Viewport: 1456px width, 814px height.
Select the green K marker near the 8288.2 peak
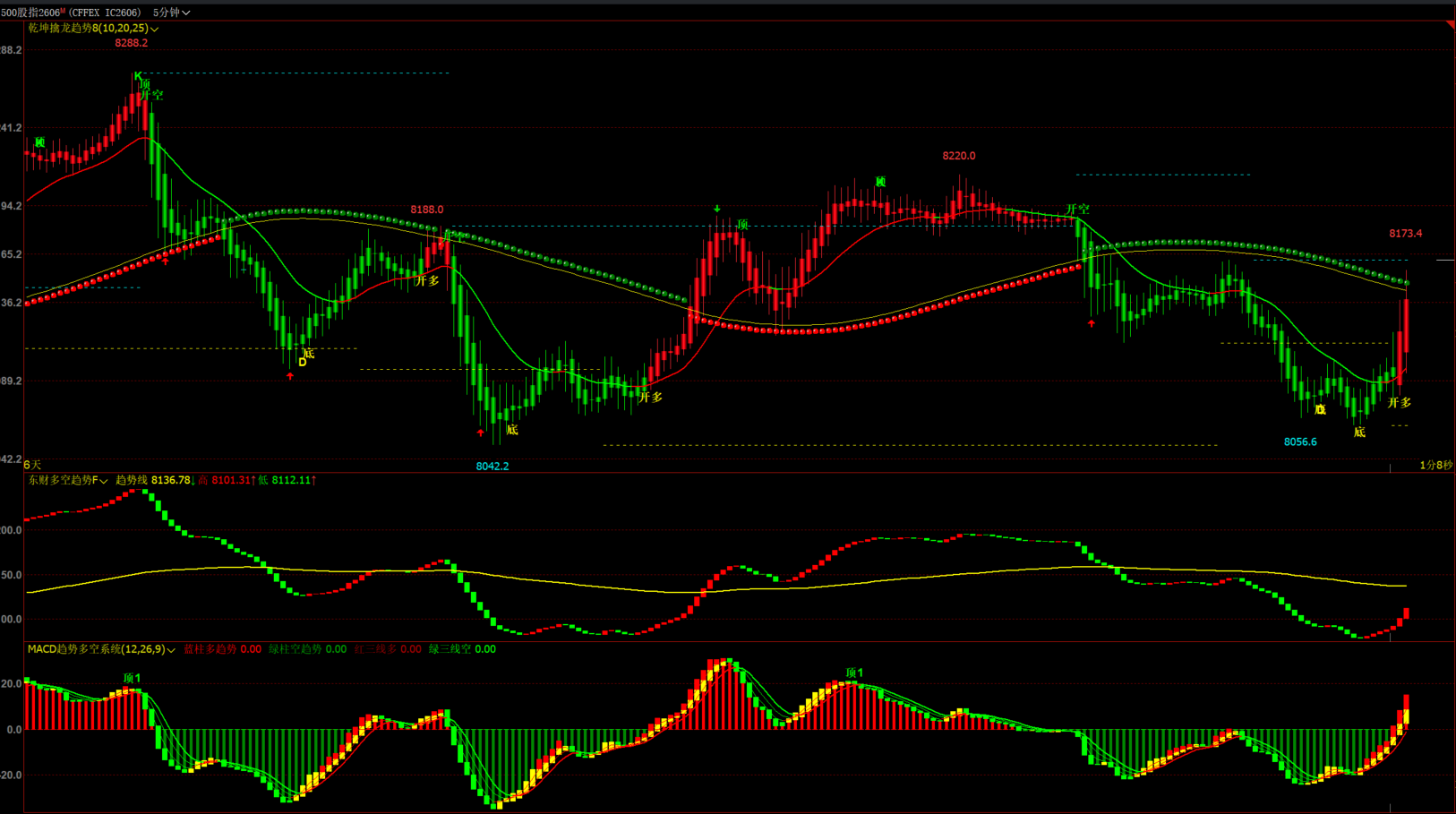137,76
